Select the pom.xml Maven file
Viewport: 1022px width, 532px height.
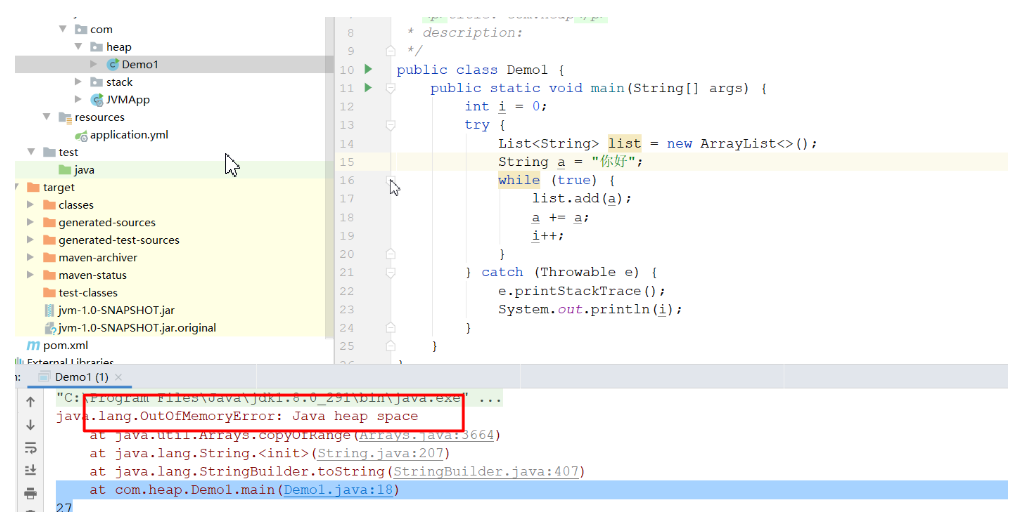tap(64, 345)
